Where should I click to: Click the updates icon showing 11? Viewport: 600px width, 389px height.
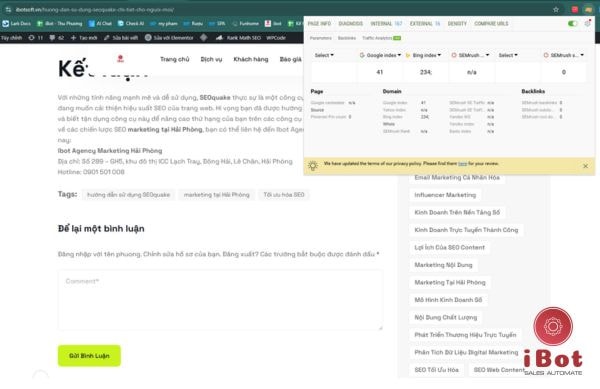[x=36, y=37]
